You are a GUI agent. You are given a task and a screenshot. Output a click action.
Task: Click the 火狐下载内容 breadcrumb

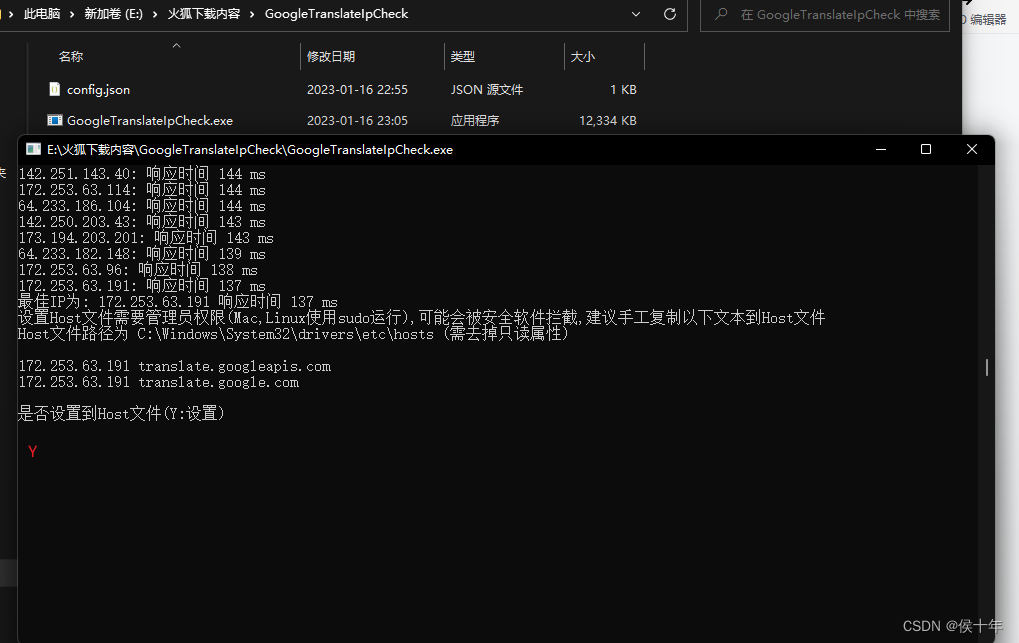tap(204, 14)
